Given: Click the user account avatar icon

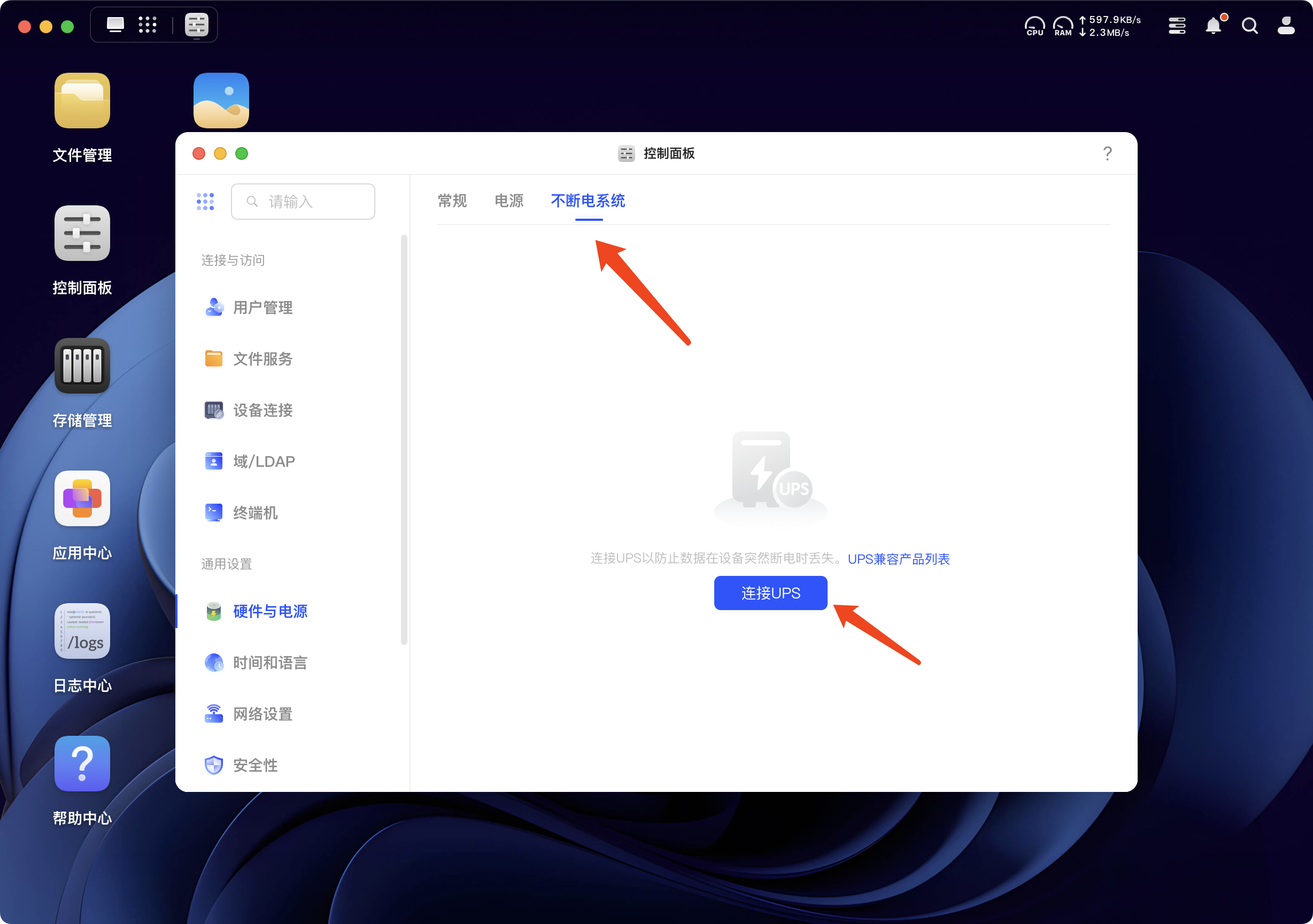Looking at the screenshot, I should coord(1286,26).
